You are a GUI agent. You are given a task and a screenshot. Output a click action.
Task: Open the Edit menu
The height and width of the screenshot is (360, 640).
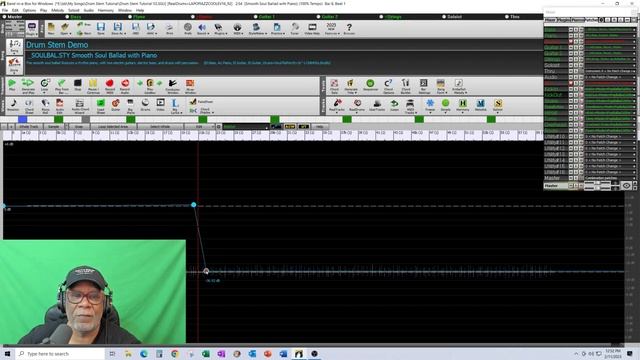tap(16, 10)
